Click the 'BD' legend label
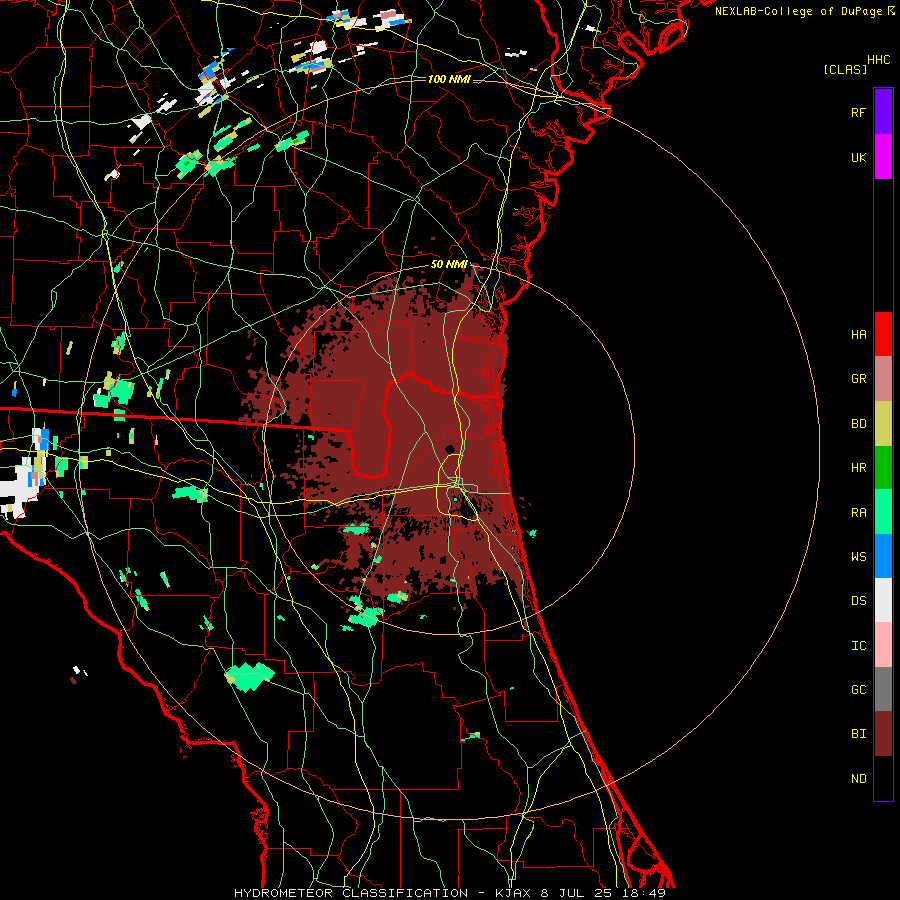Viewport: 900px width, 900px height. point(858,424)
